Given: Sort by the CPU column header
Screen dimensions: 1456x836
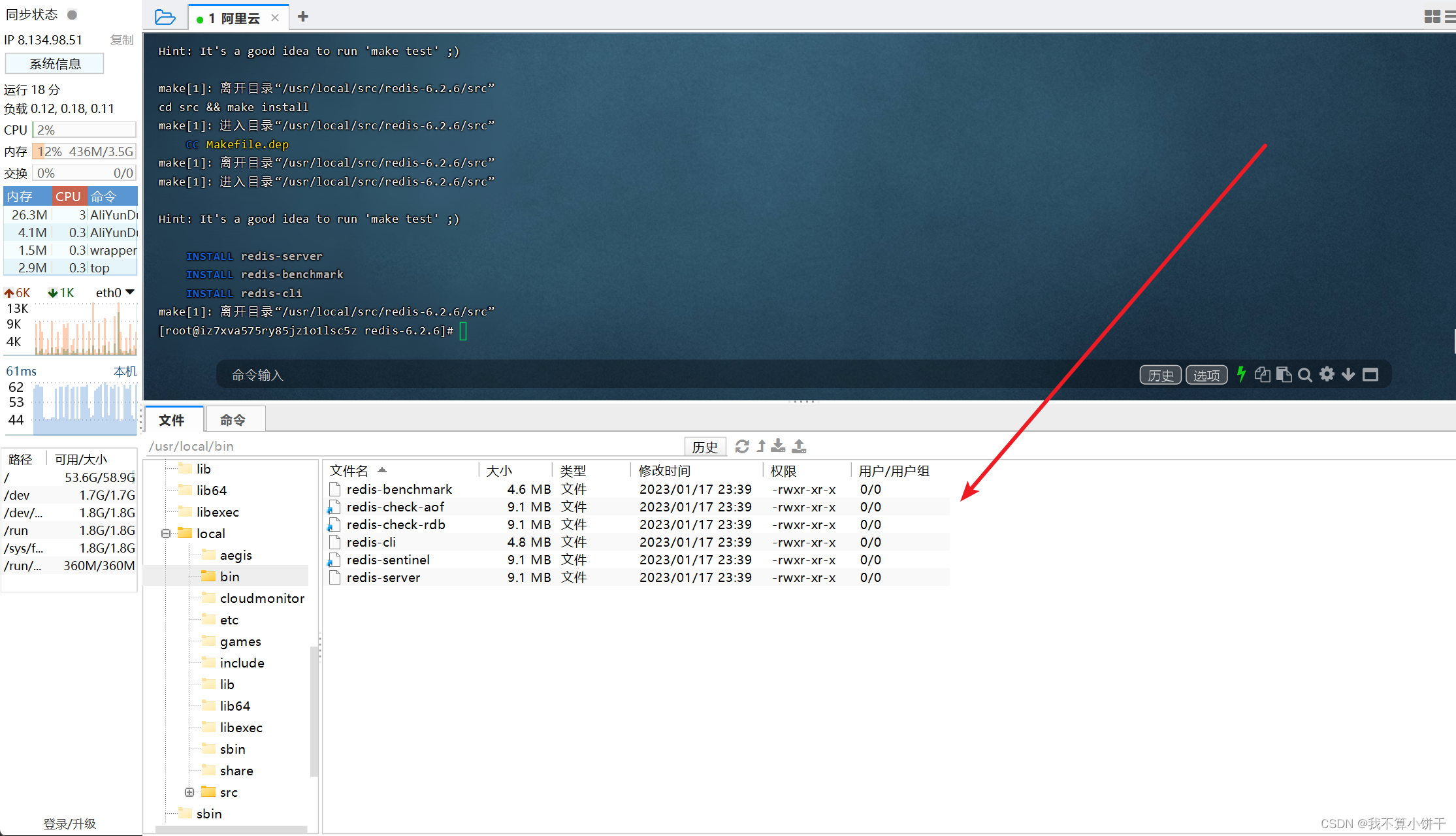Looking at the screenshot, I should [68, 196].
